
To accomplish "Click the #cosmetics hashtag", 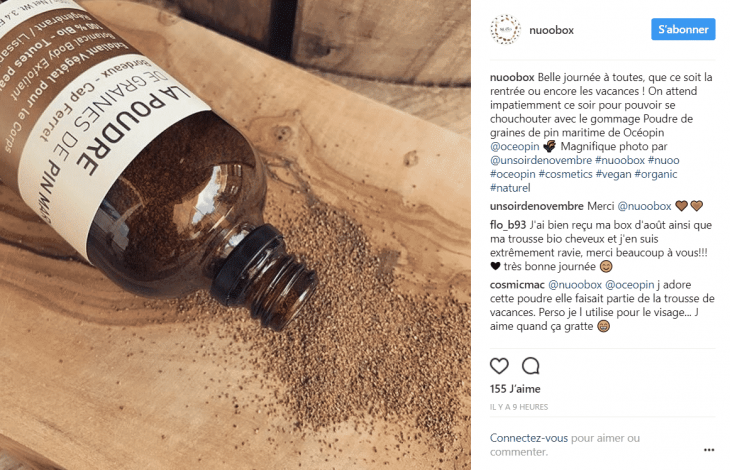I will pyautogui.click(x=565, y=174).
